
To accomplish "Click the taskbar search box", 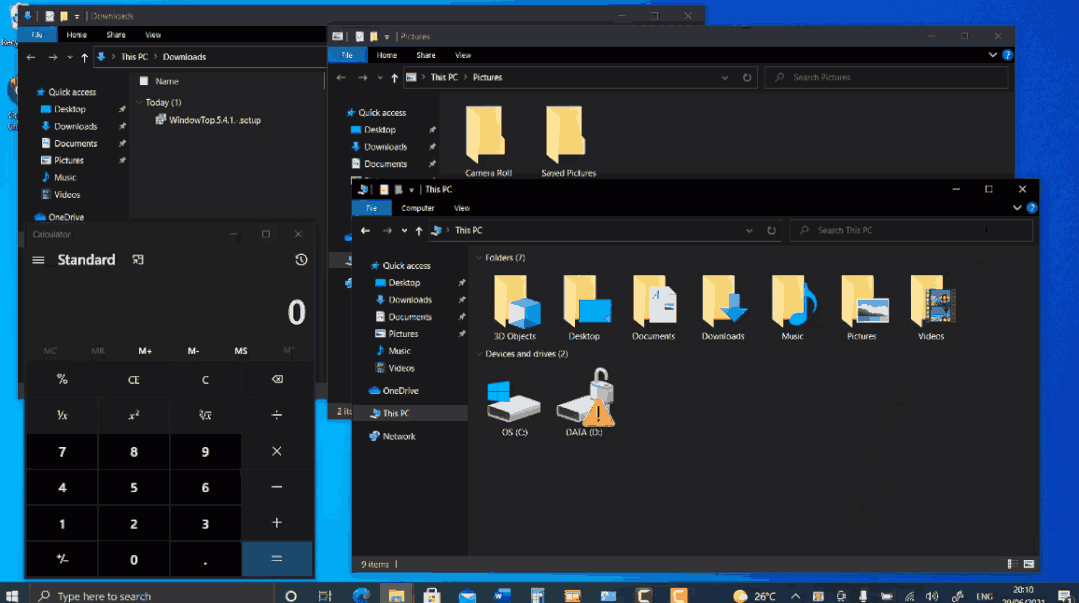I will pos(151,595).
